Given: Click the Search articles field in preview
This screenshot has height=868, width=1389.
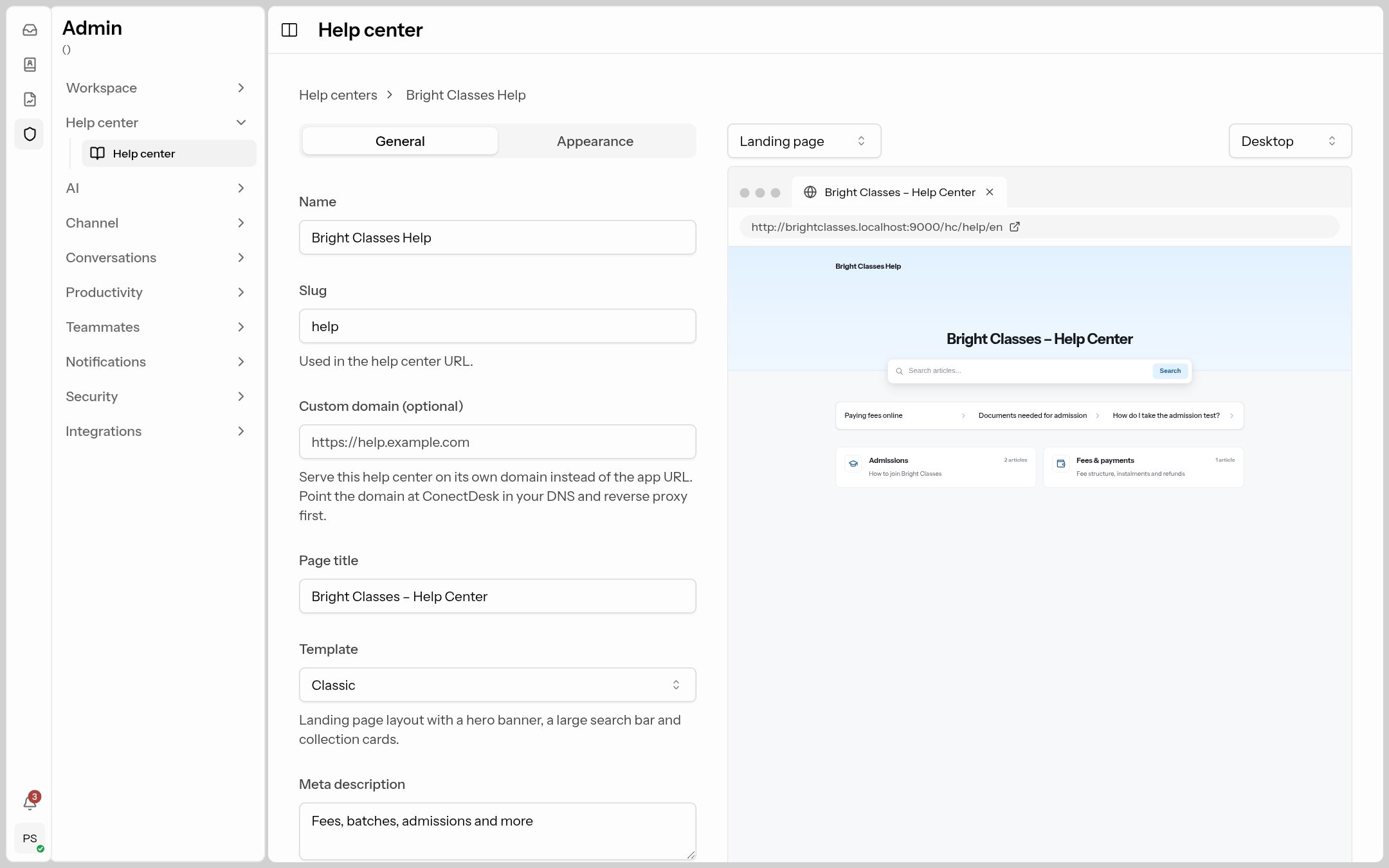Looking at the screenshot, I should point(1027,371).
